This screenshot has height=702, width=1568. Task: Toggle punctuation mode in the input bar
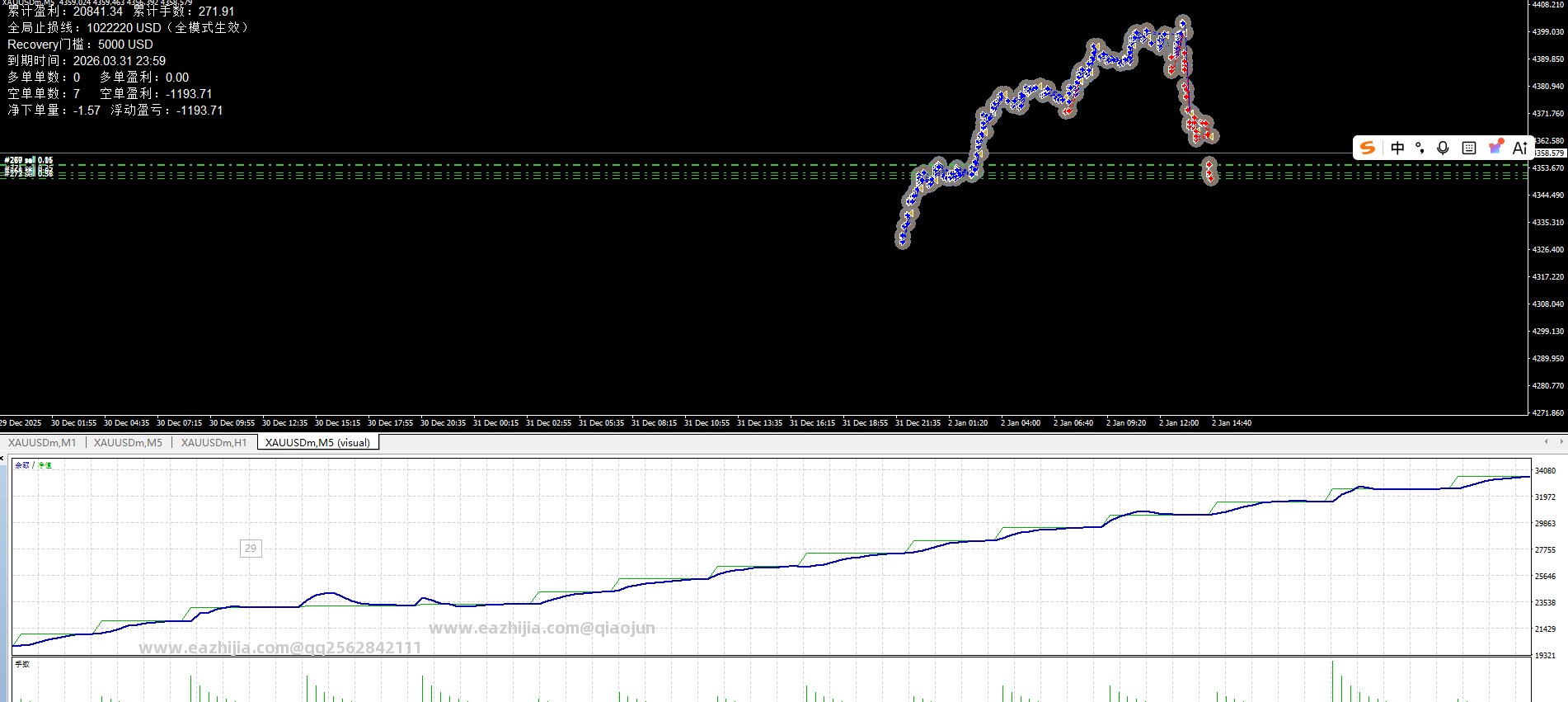coord(1420,148)
